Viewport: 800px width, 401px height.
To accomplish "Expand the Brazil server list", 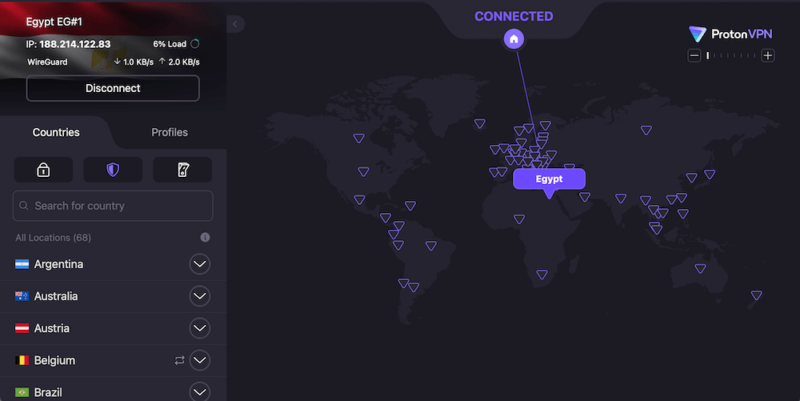I will pyautogui.click(x=199, y=392).
